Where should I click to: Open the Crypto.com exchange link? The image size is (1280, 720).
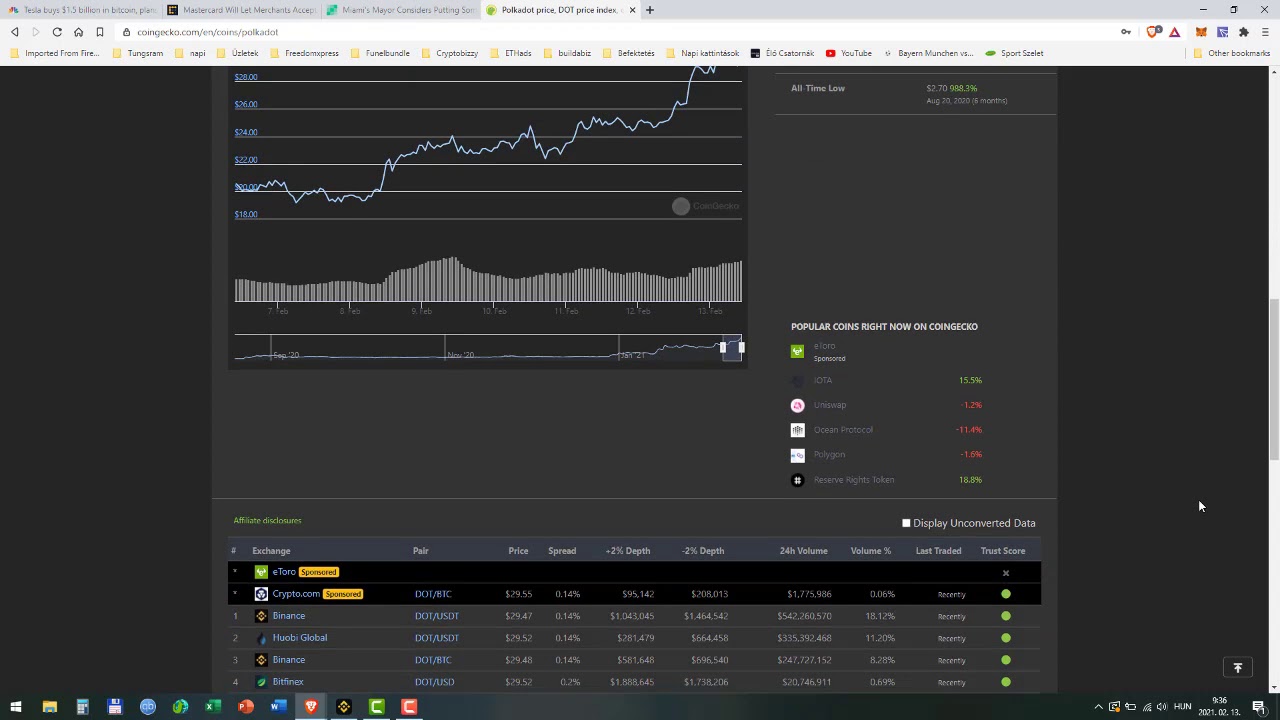(296, 594)
